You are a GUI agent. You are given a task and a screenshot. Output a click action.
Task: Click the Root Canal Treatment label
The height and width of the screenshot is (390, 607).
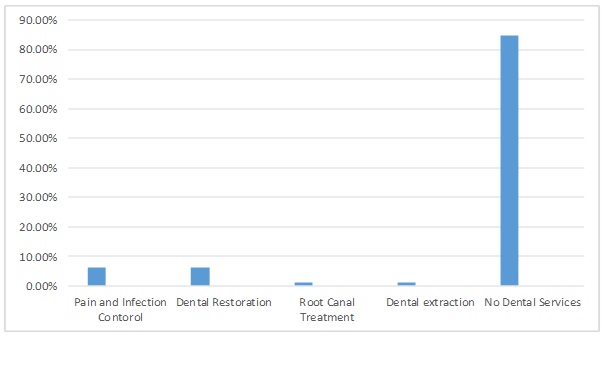[x=327, y=309]
